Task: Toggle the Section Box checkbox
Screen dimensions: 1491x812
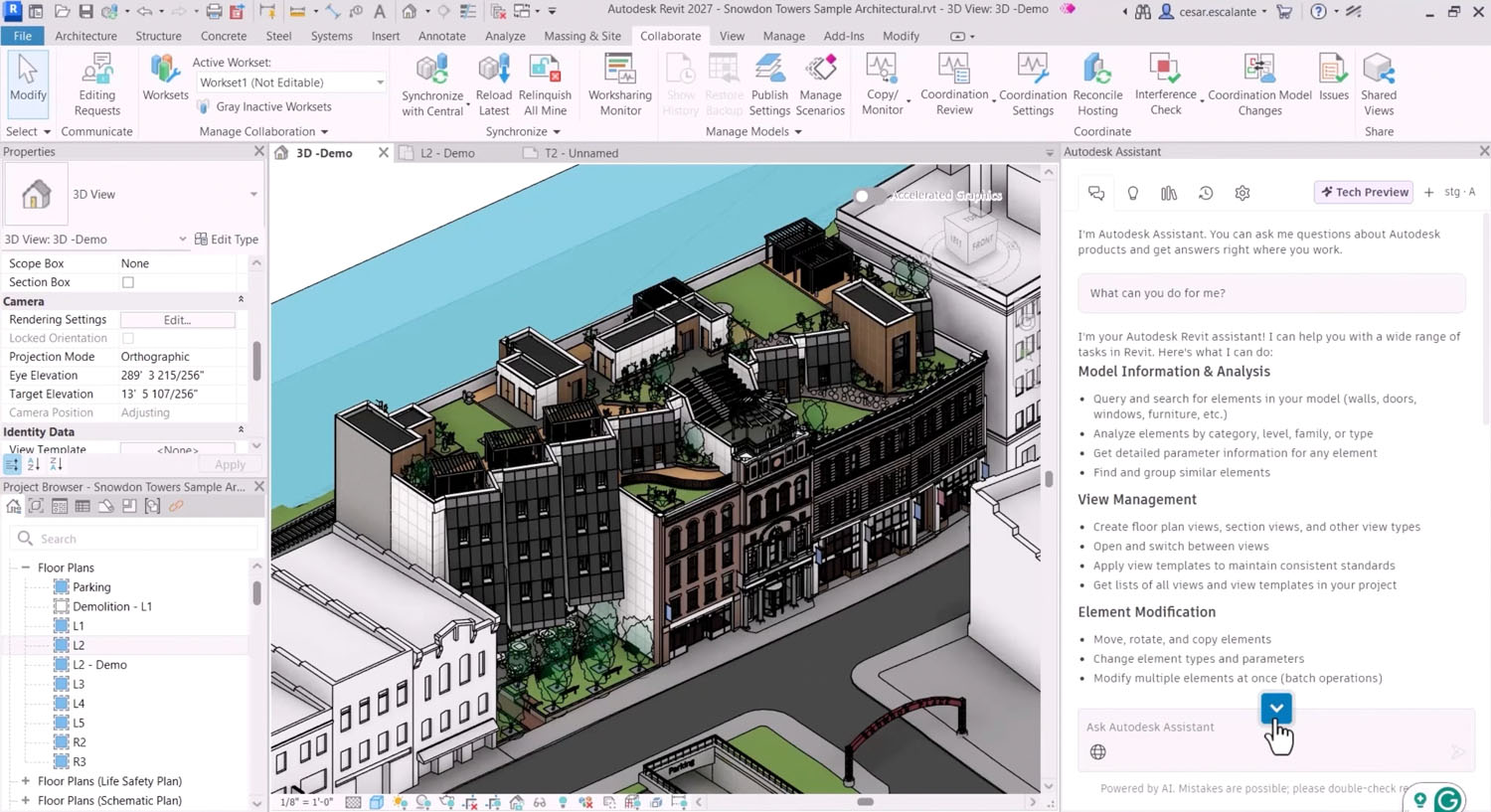Action: click(128, 282)
